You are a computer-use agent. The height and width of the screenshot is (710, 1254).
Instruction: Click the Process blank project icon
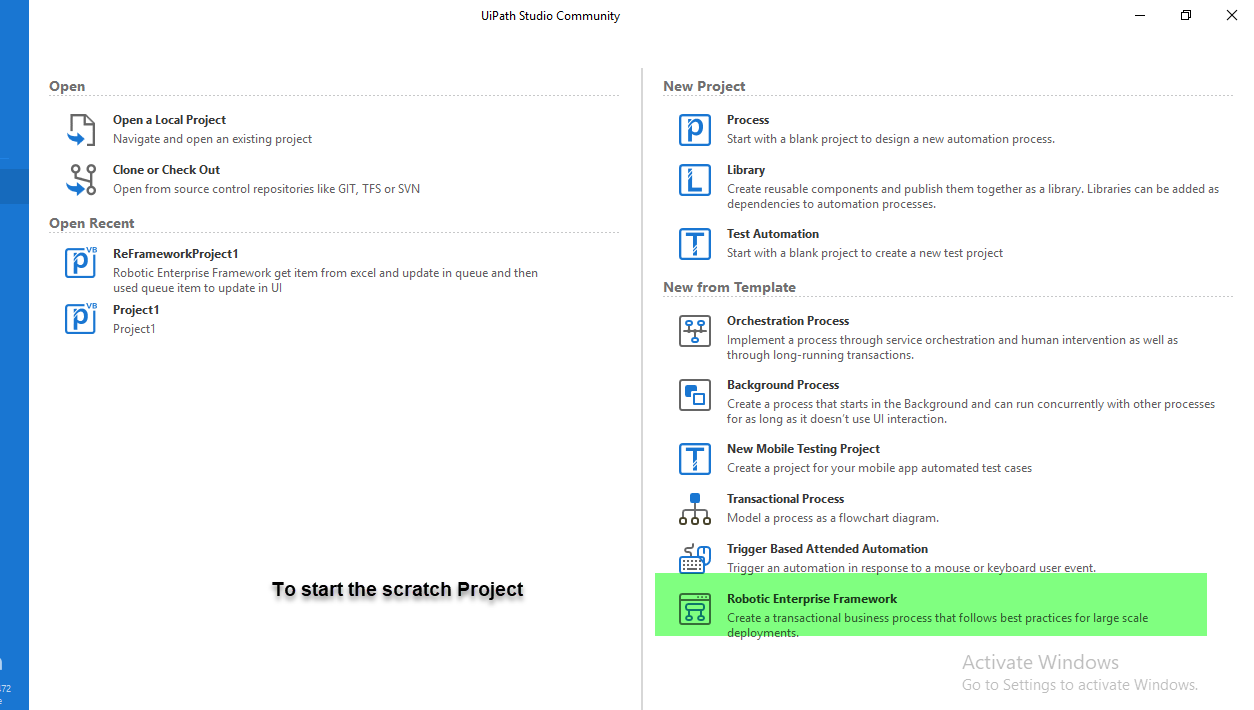(x=694, y=129)
